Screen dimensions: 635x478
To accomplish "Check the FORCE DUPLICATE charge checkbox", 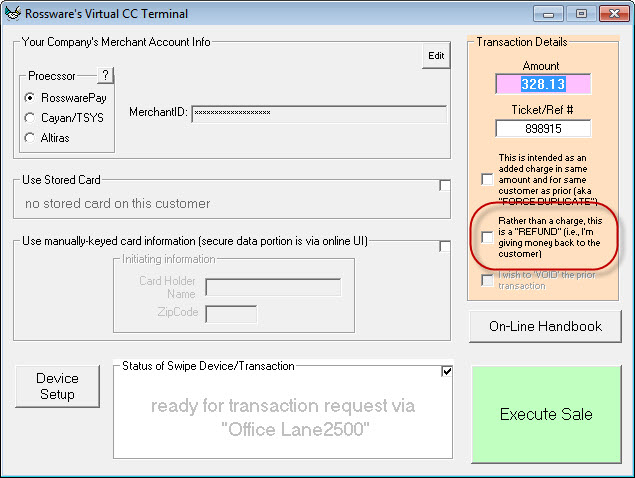I will (487, 180).
